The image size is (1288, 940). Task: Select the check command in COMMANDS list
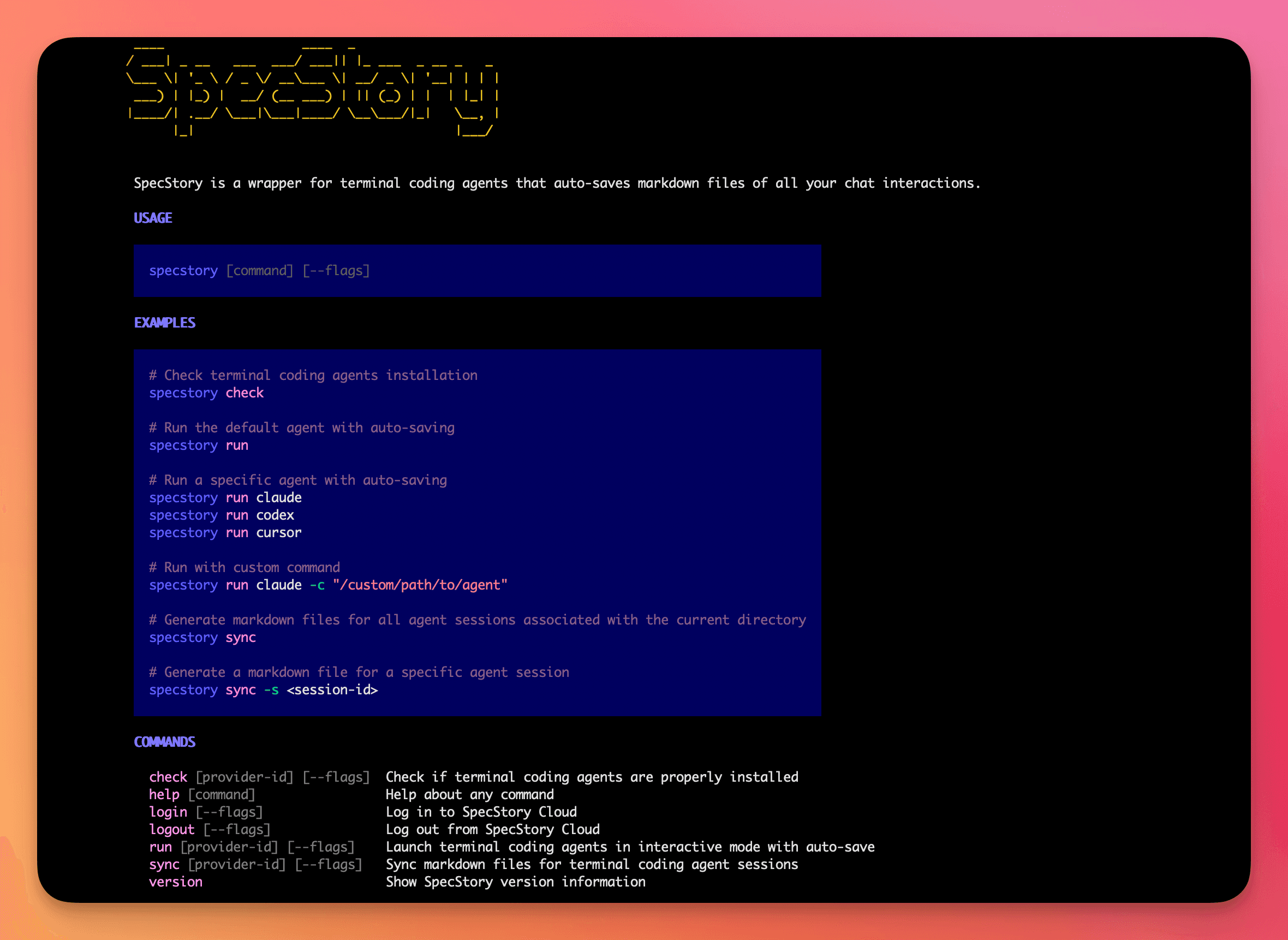pos(169,777)
